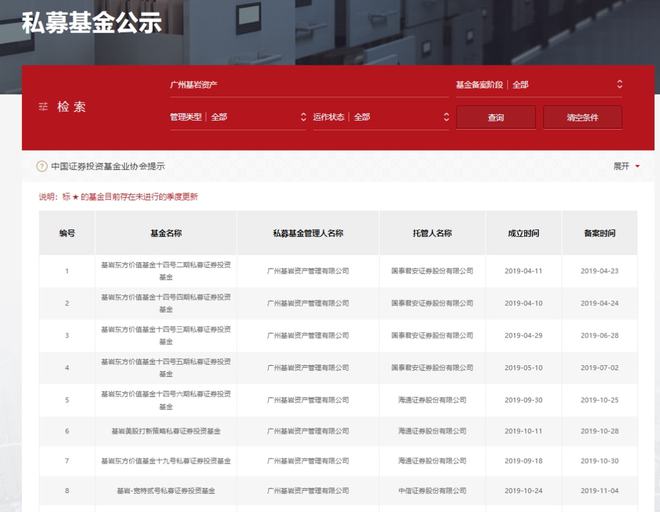Click establishment date 2019-09-18

[x=524, y=461]
